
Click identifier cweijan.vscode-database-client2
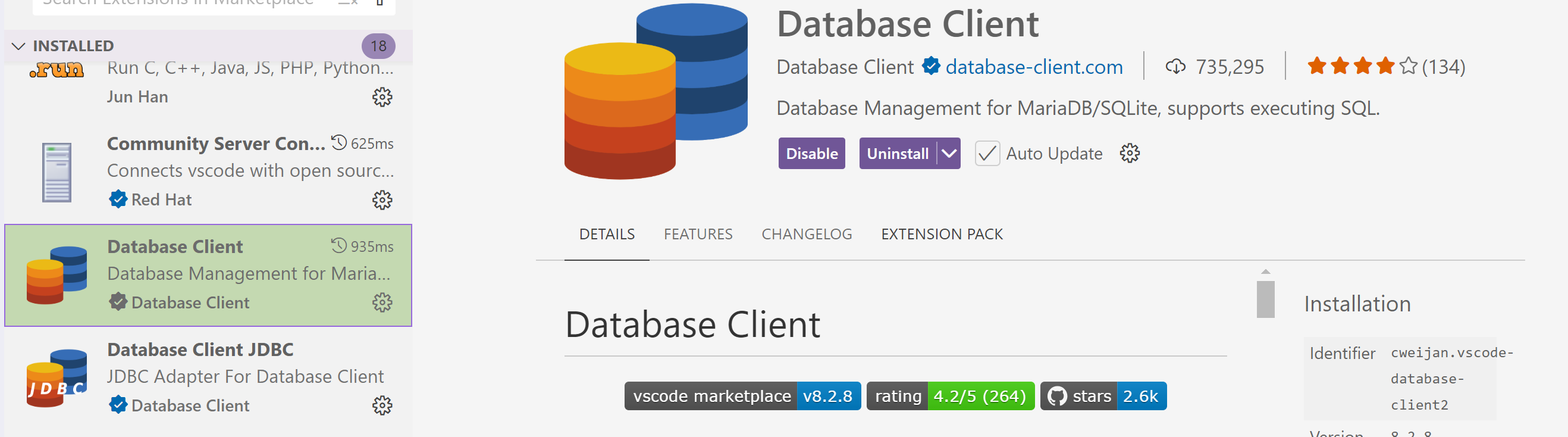pyautogui.click(x=1451, y=379)
